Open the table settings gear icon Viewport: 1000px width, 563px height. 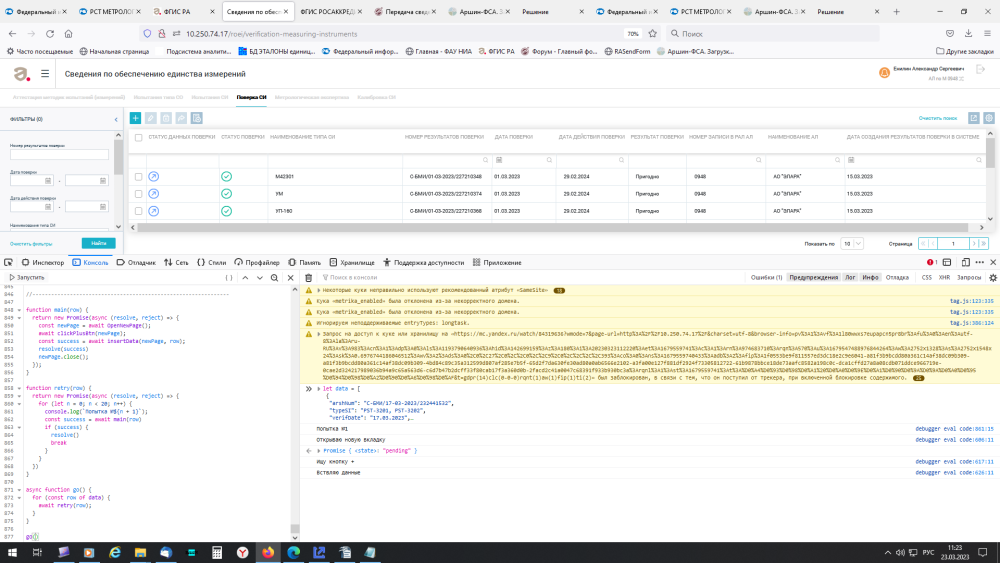(x=989, y=118)
